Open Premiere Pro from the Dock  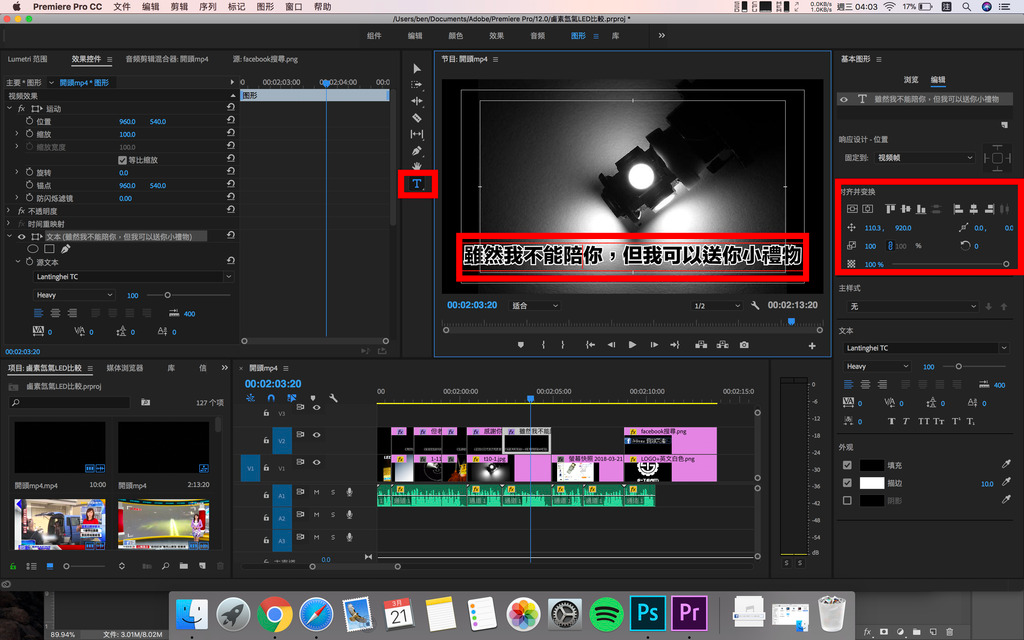click(689, 613)
